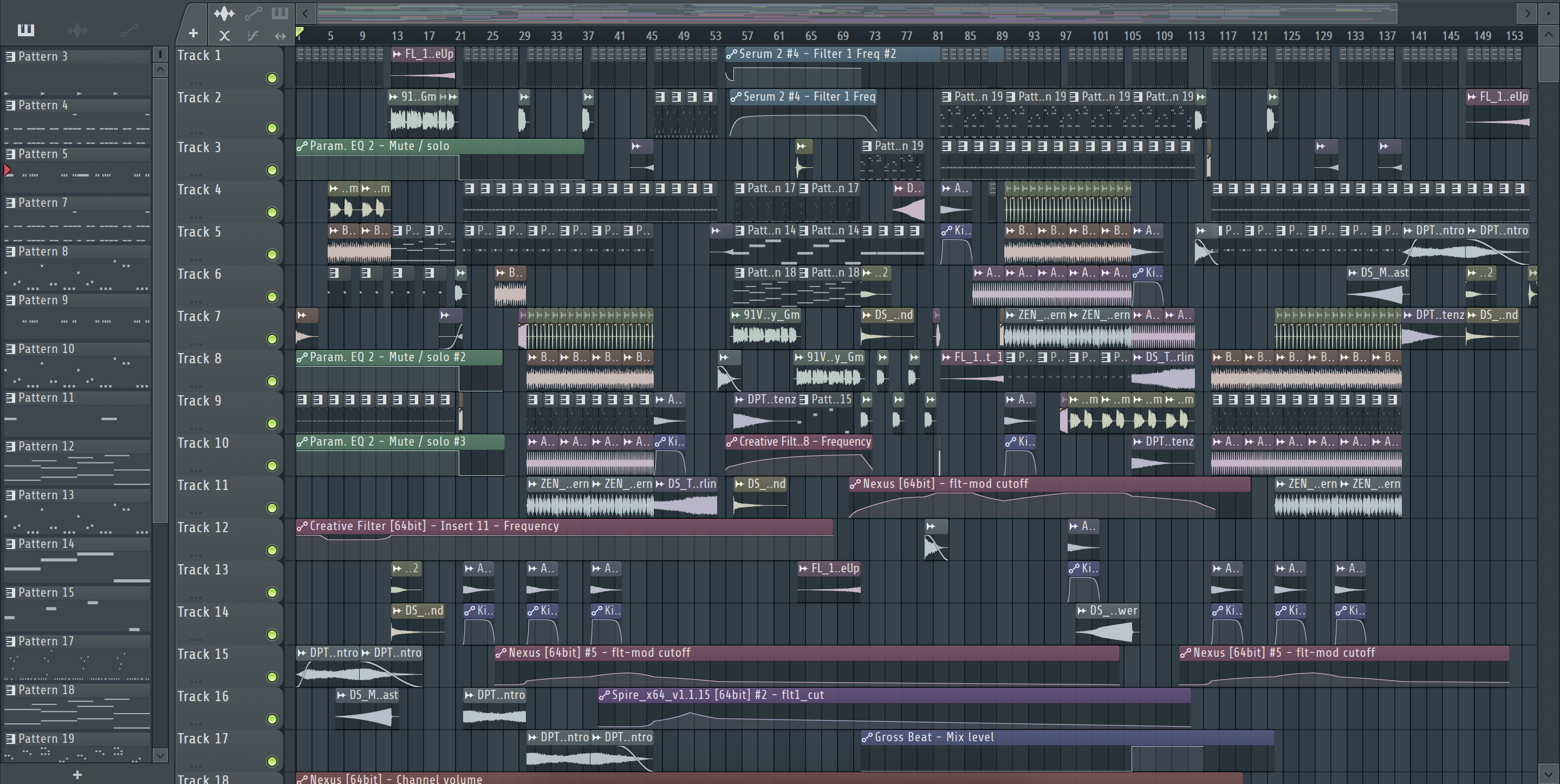The height and width of the screenshot is (784, 1560).
Task: Toggle the Track 7 mute LED
Action: [x=272, y=339]
